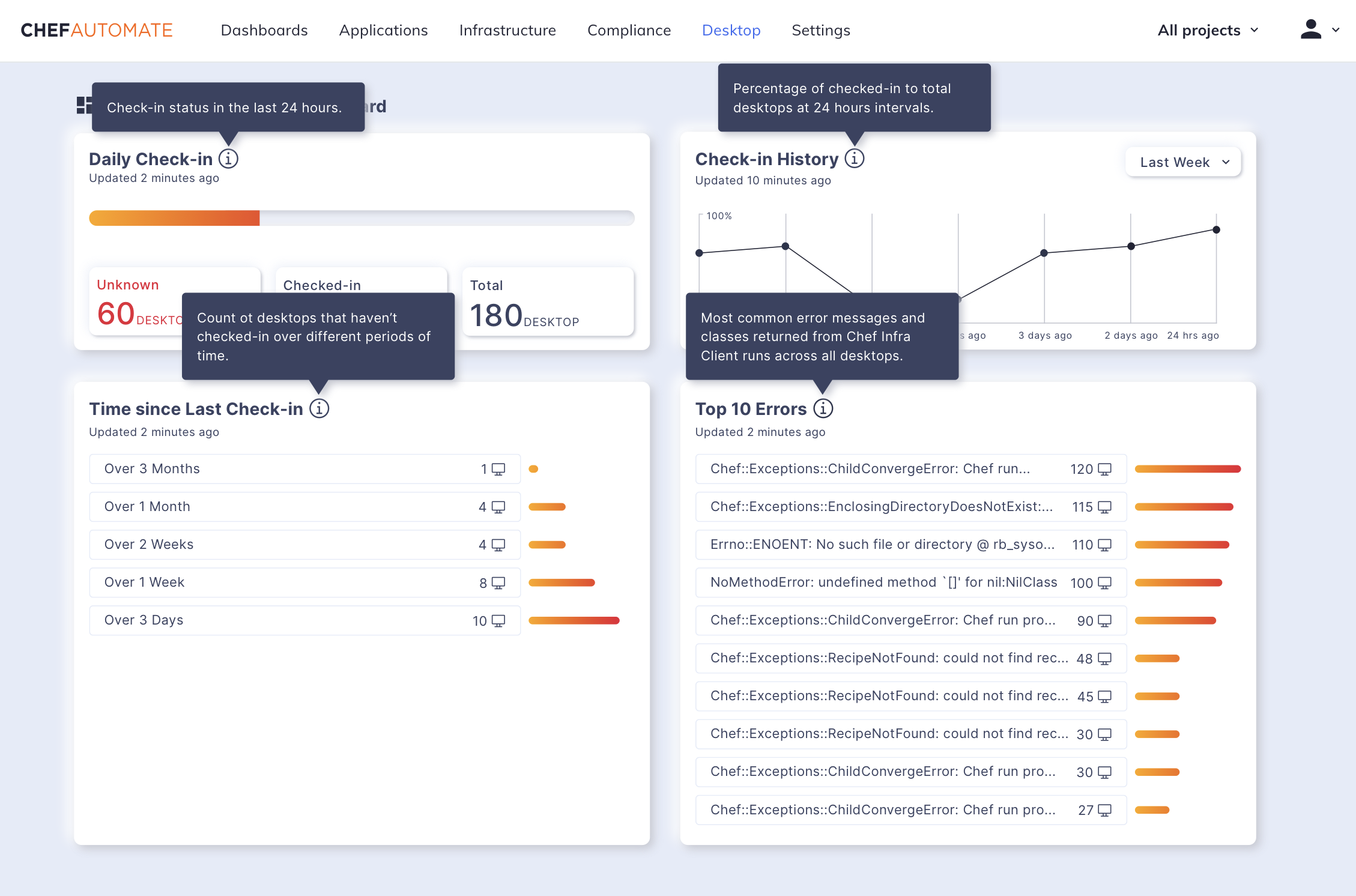Click the desktop icon in Over 3 Months row
The height and width of the screenshot is (896, 1356).
coord(498,469)
